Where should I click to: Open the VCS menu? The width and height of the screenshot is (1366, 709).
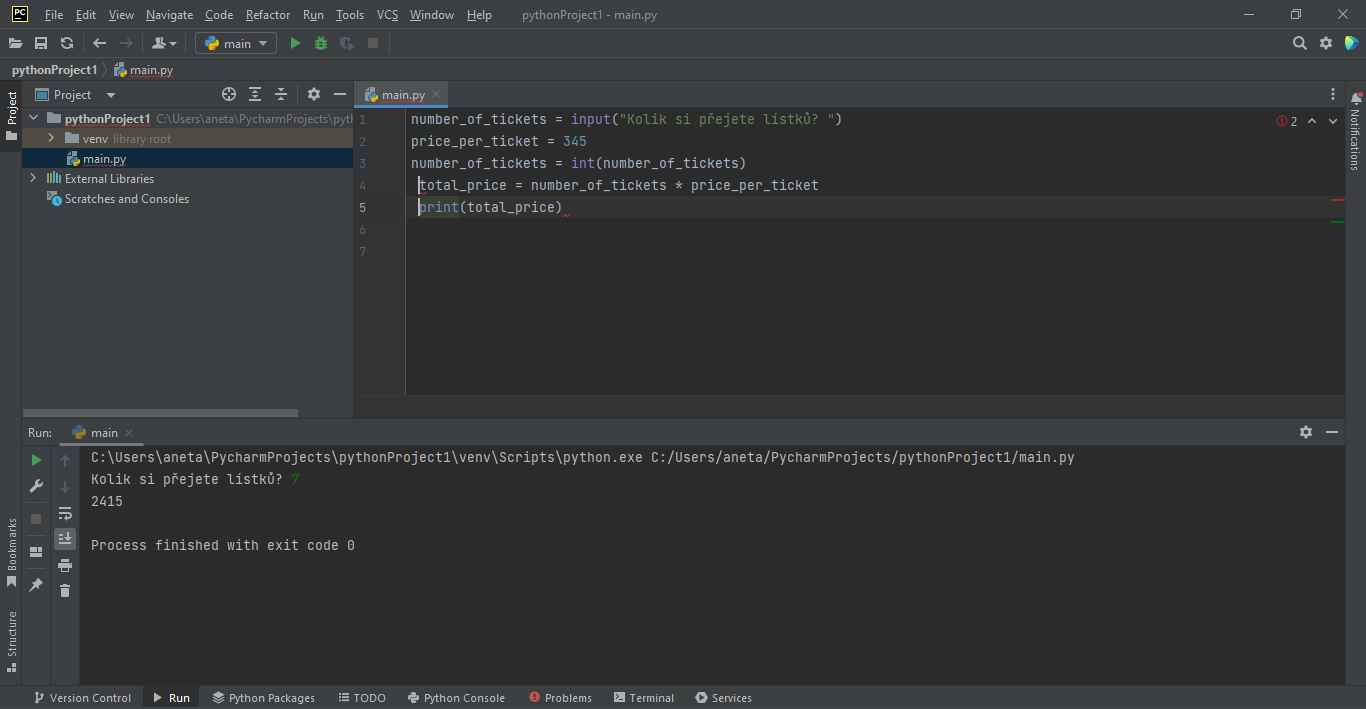pos(387,15)
